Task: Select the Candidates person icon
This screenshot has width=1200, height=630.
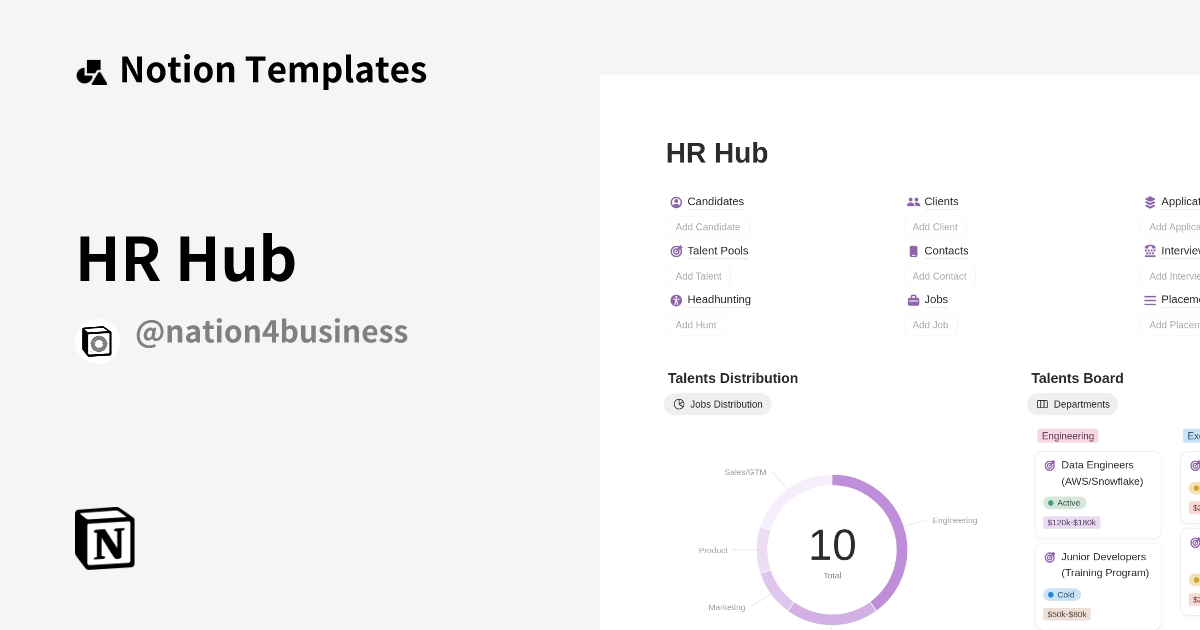Action: coord(676,201)
